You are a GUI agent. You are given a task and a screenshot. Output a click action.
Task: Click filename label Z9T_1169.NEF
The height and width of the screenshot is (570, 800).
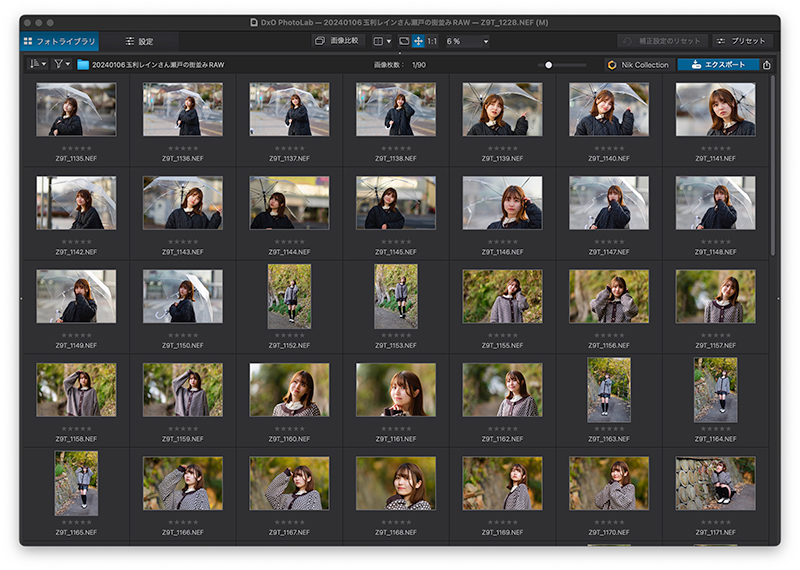[x=502, y=532]
